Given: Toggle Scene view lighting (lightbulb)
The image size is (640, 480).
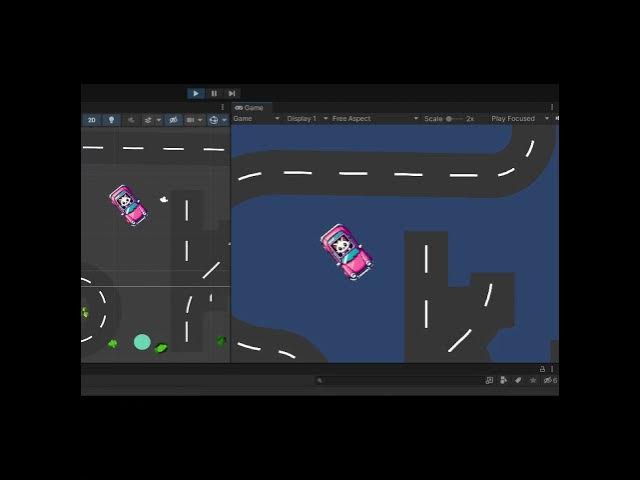Looking at the screenshot, I should (x=111, y=120).
